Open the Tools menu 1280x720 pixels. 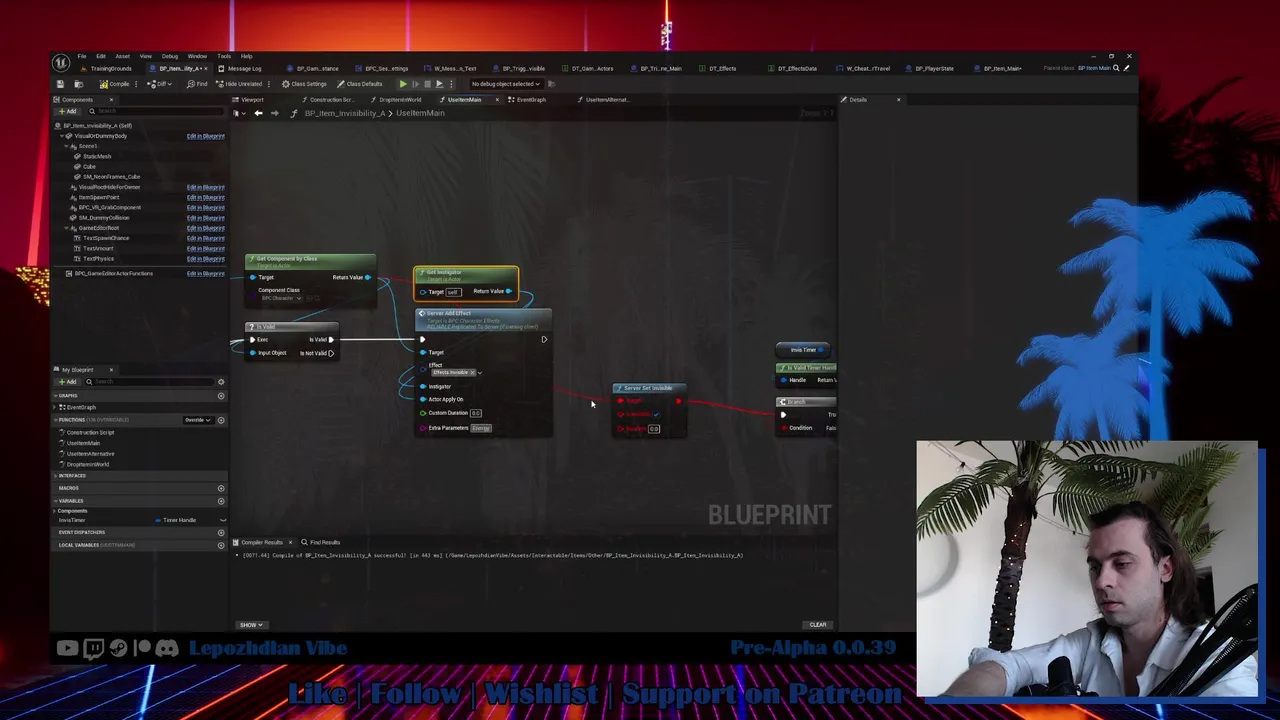pyautogui.click(x=224, y=56)
